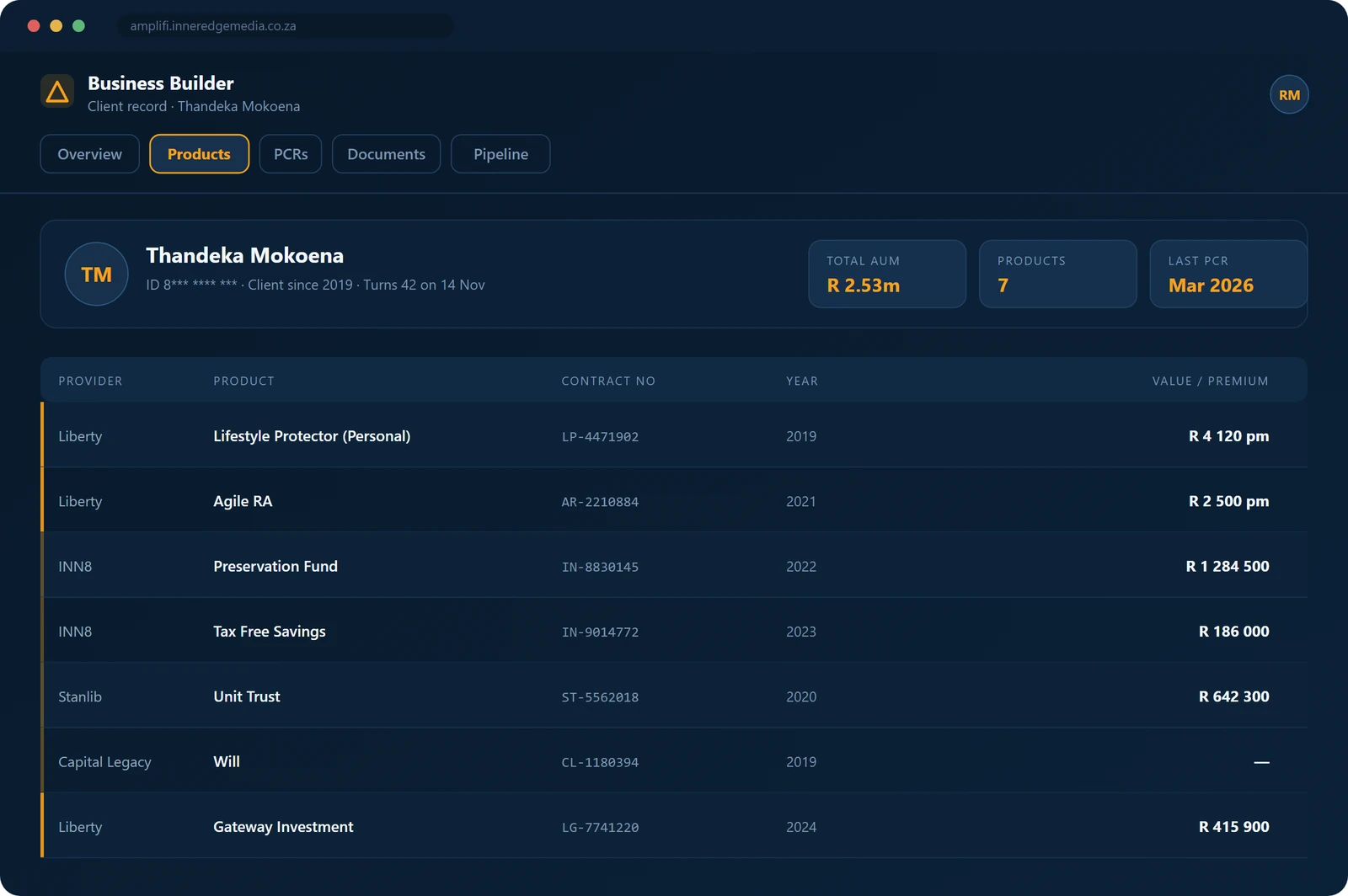This screenshot has width=1348, height=896.
Task: Select the Agile RA product
Action: click(243, 501)
